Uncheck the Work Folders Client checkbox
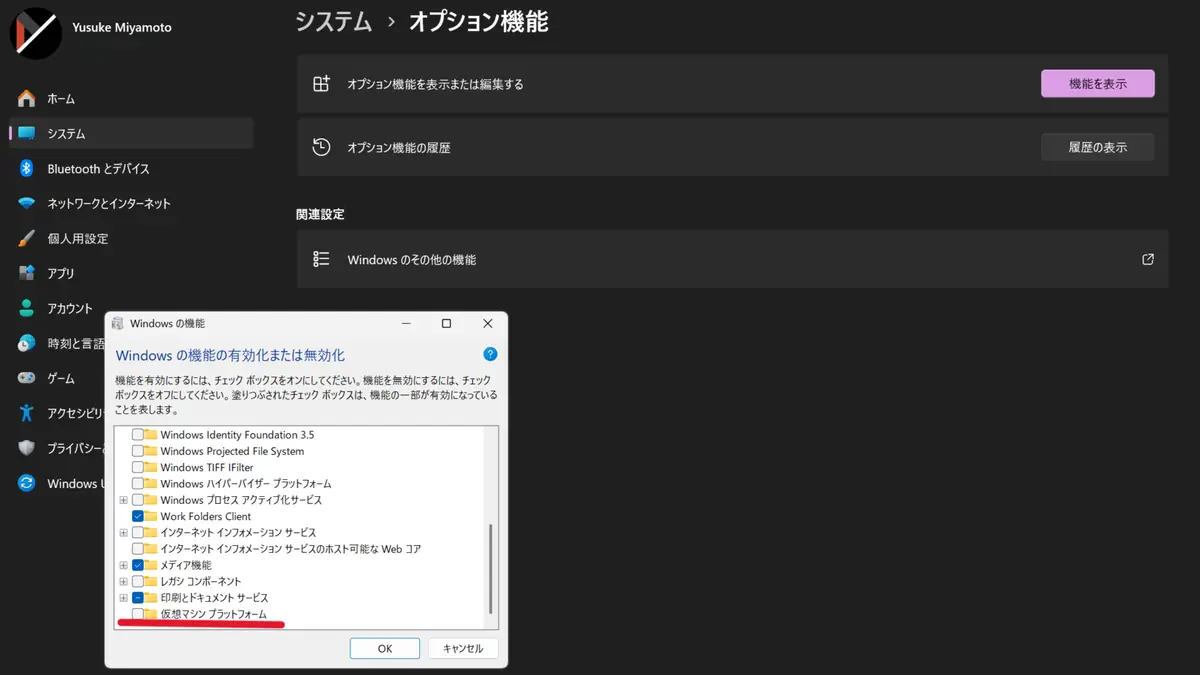1200x675 pixels. point(138,516)
